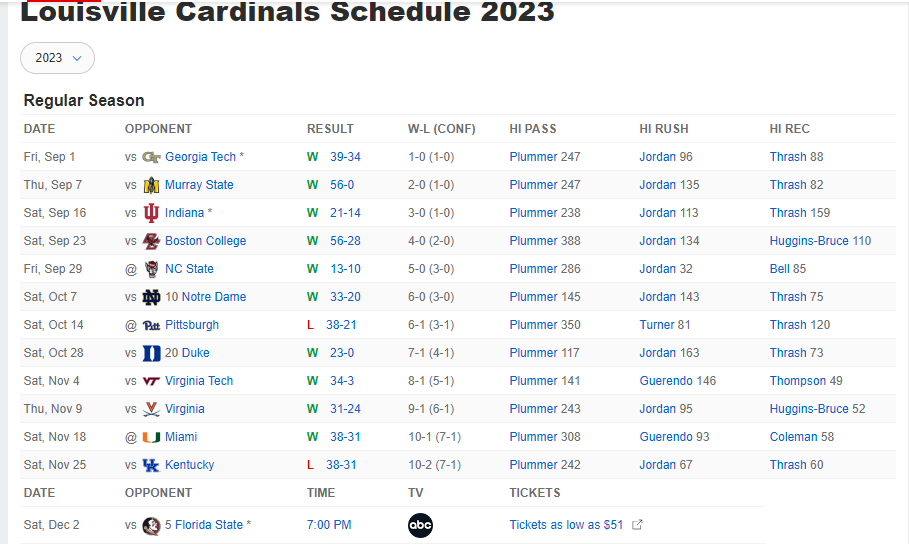Open the 39-34 Georgia Tech game result

pos(345,157)
